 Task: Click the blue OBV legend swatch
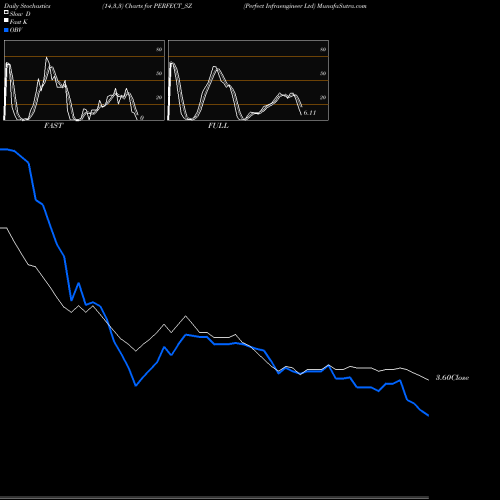[6, 30]
